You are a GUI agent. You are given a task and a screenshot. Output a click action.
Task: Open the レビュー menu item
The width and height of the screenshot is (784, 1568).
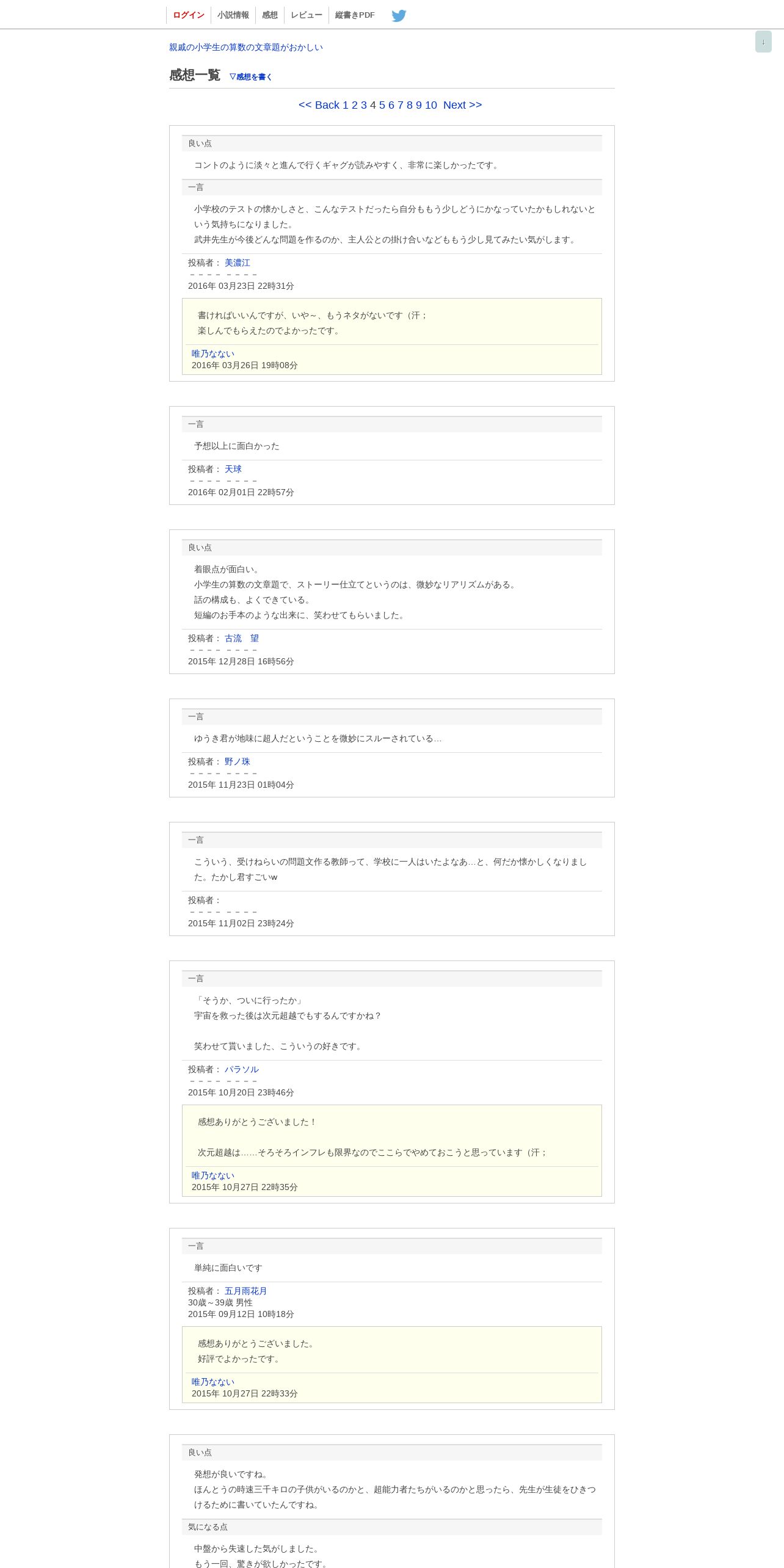tap(307, 15)
